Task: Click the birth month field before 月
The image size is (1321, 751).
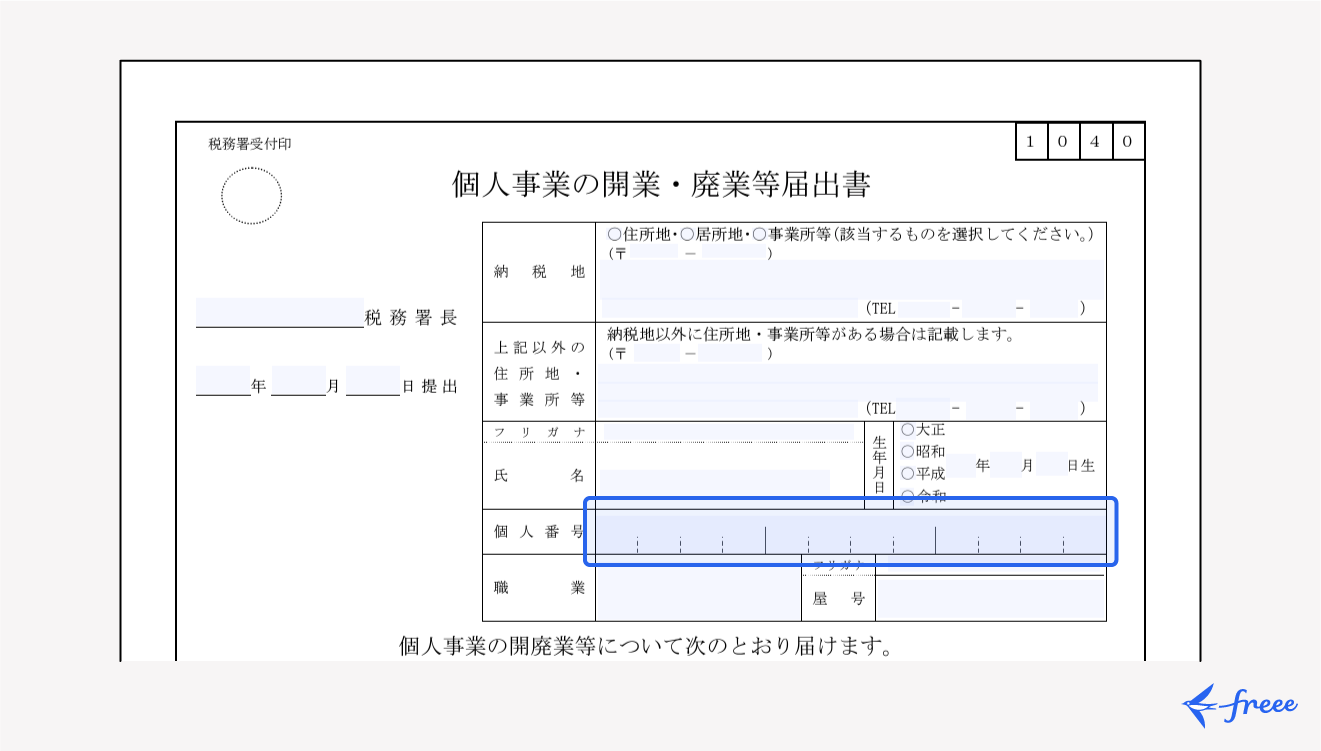Action: (1005, 465)
